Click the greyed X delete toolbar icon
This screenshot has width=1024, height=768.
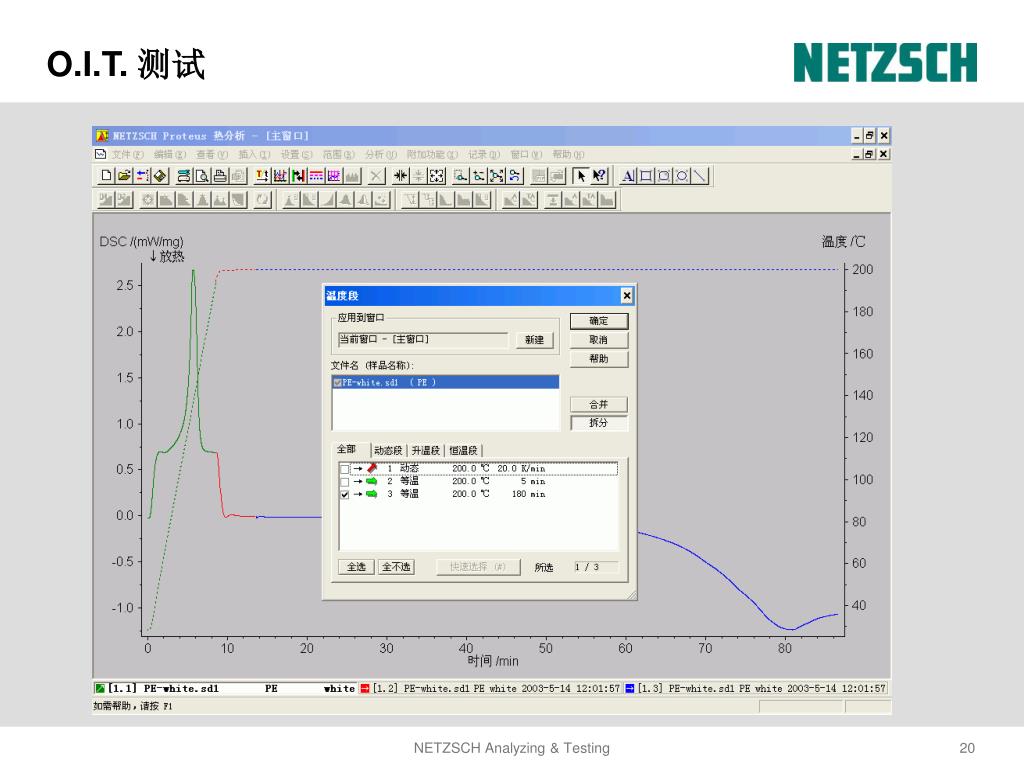point(376,176)
